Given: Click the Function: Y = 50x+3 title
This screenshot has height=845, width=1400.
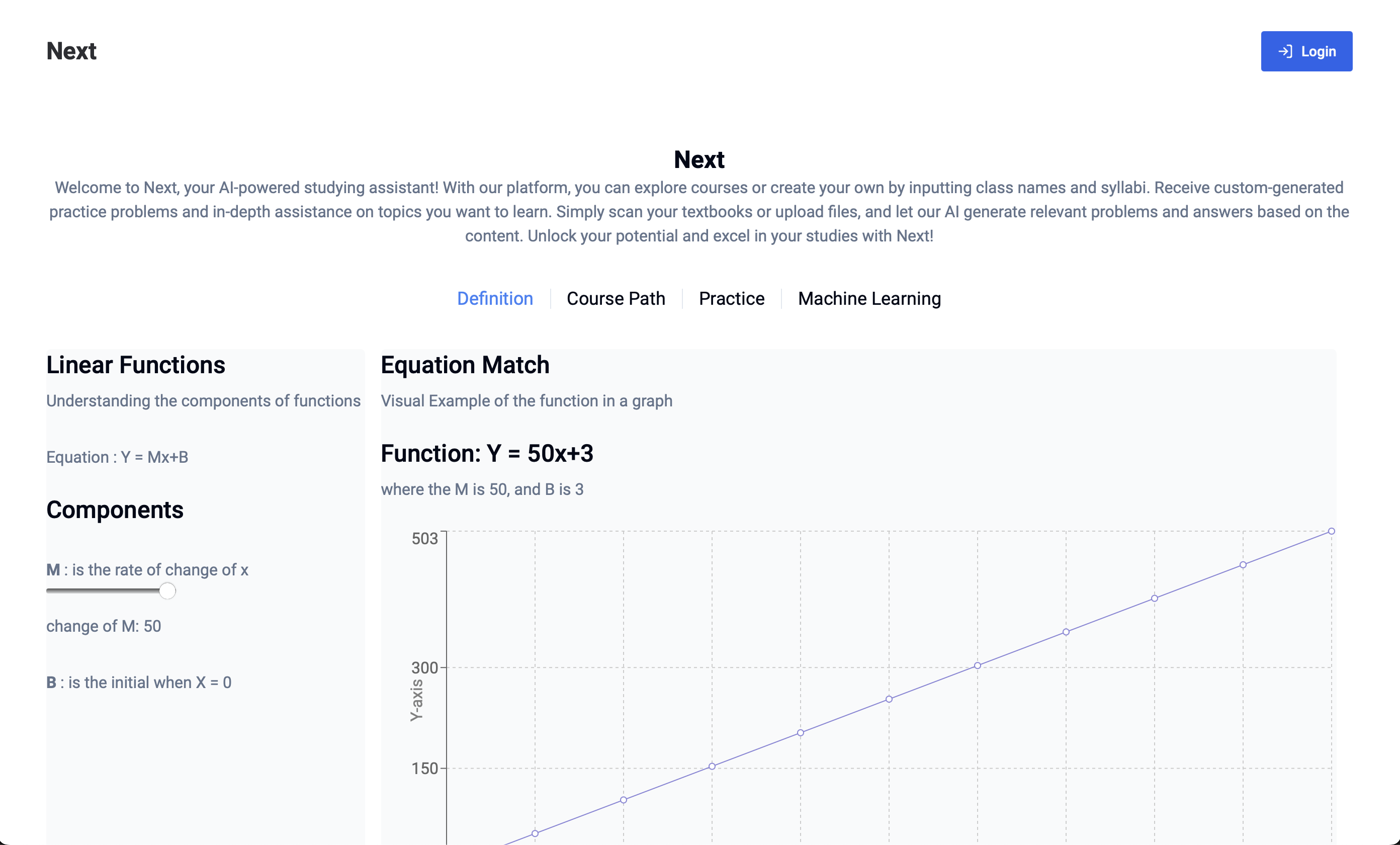Looking at the screenshot, I should 486,454.
